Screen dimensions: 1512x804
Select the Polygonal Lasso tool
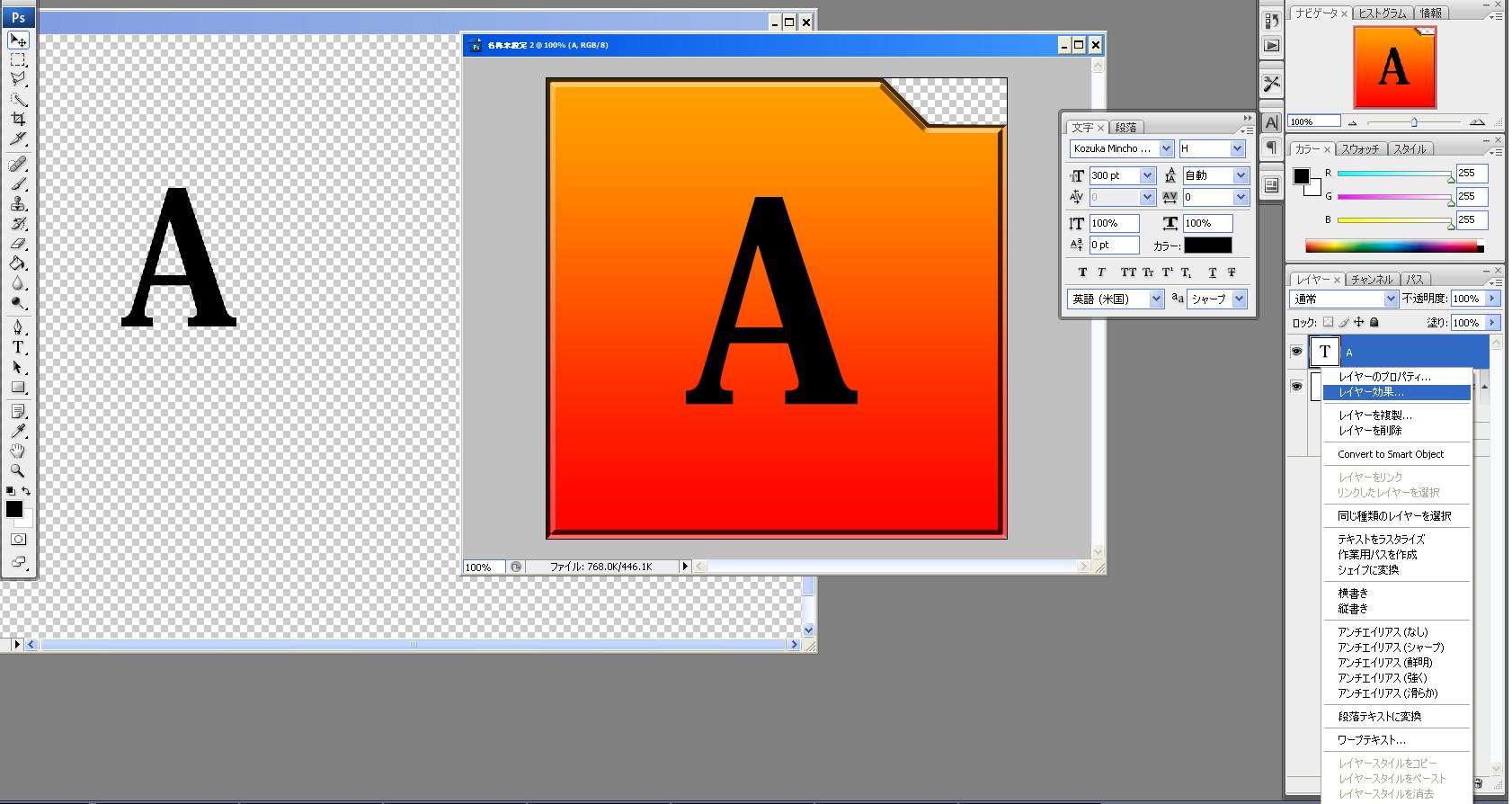[x=18, y=80]
